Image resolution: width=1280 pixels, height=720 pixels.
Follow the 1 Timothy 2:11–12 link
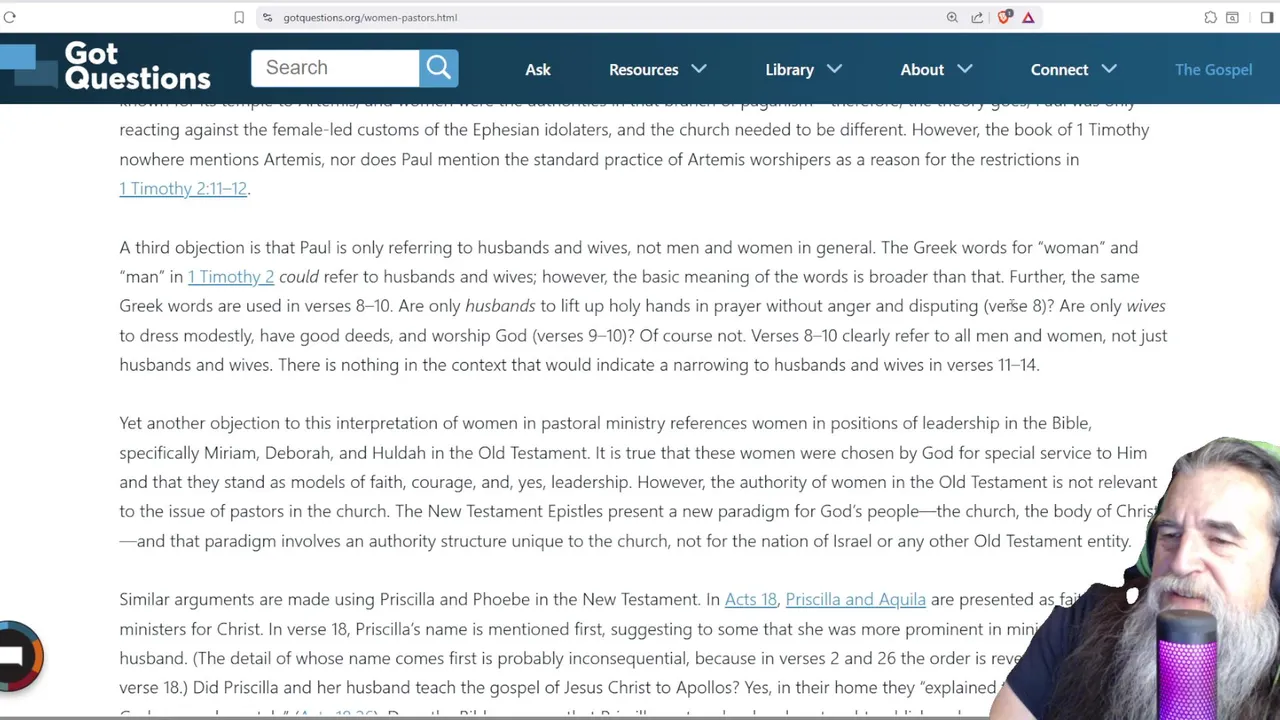(183, 188)
